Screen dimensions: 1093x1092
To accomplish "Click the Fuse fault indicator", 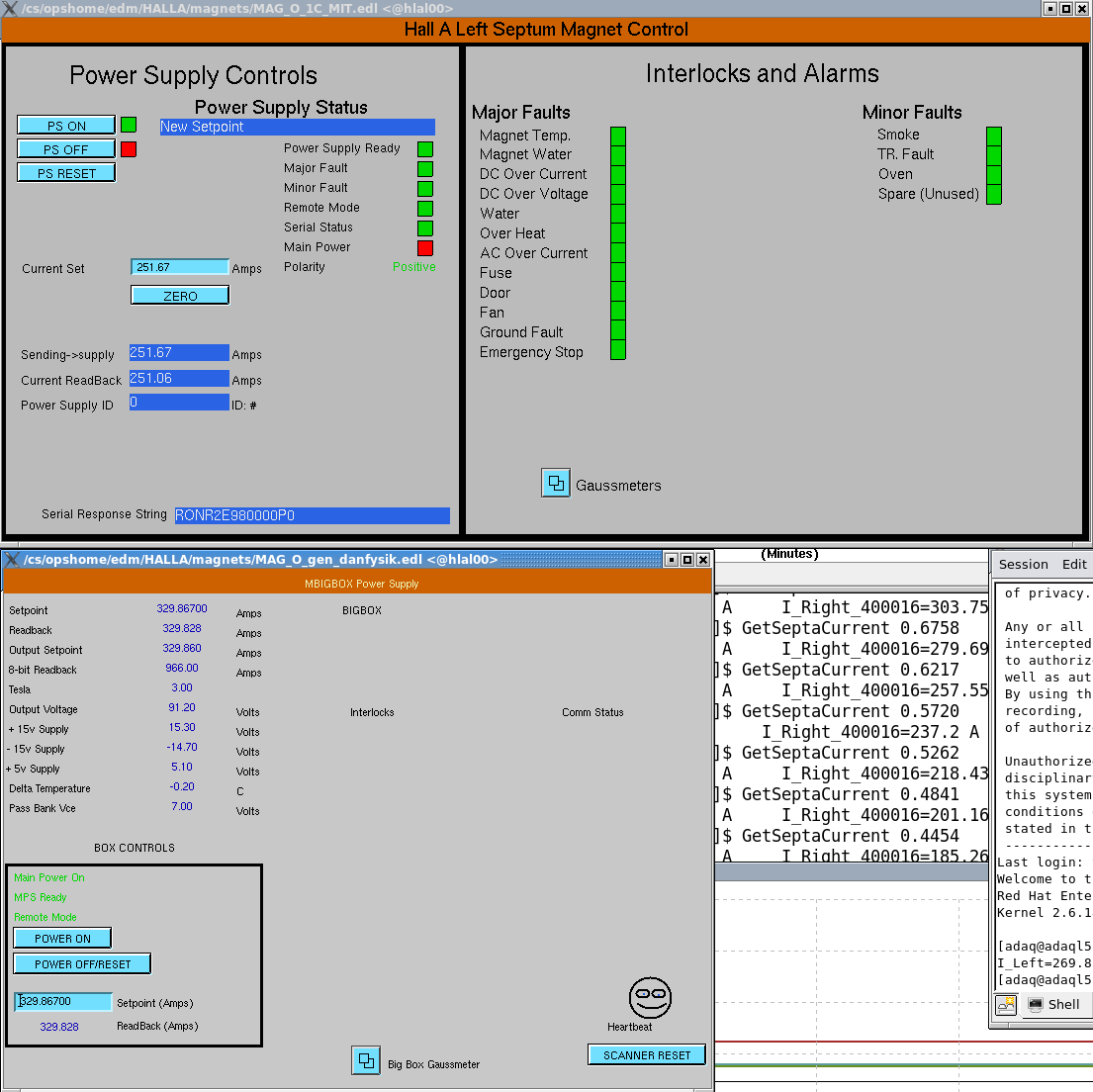I will coord(617,273).
